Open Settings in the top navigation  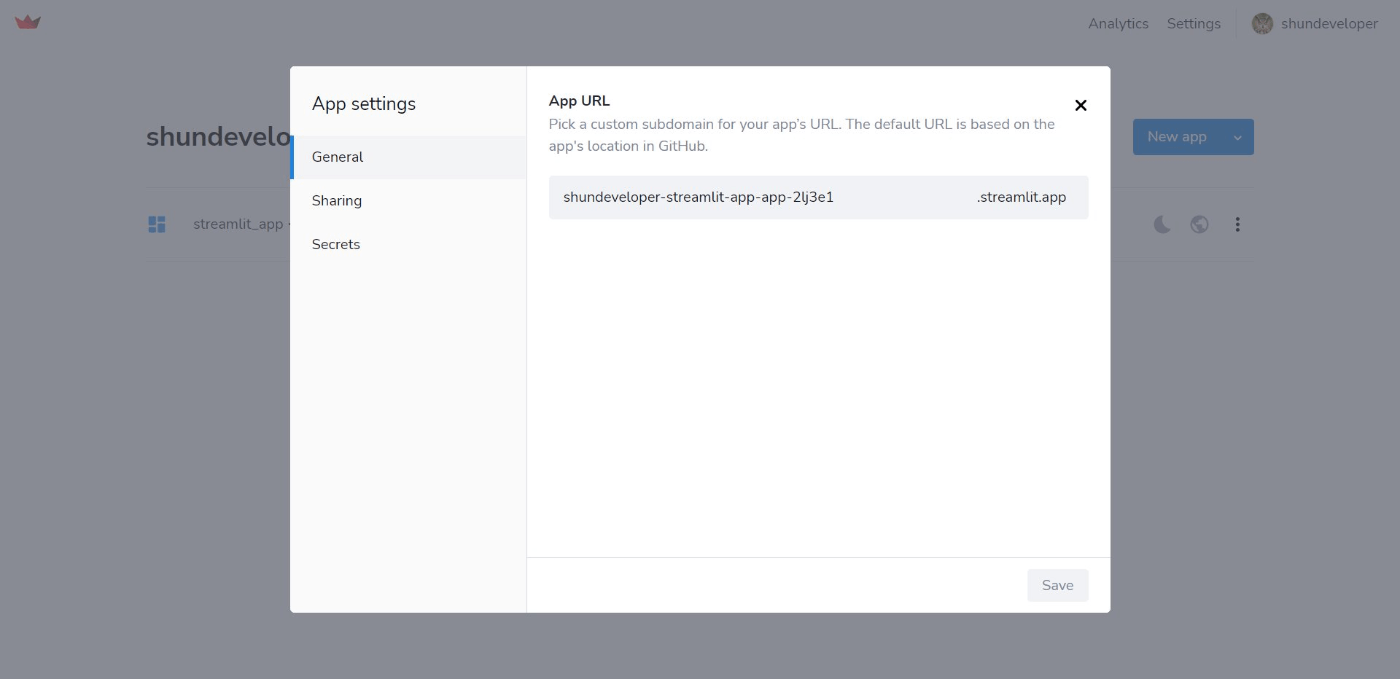pyautogui.click(x=1194, y=24)
